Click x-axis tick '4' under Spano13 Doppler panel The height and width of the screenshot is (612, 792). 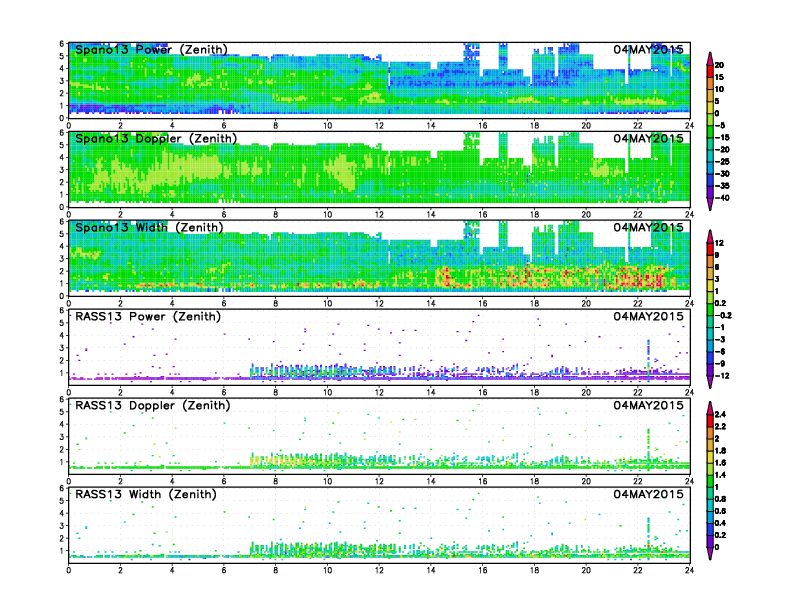tap(172, 215)
